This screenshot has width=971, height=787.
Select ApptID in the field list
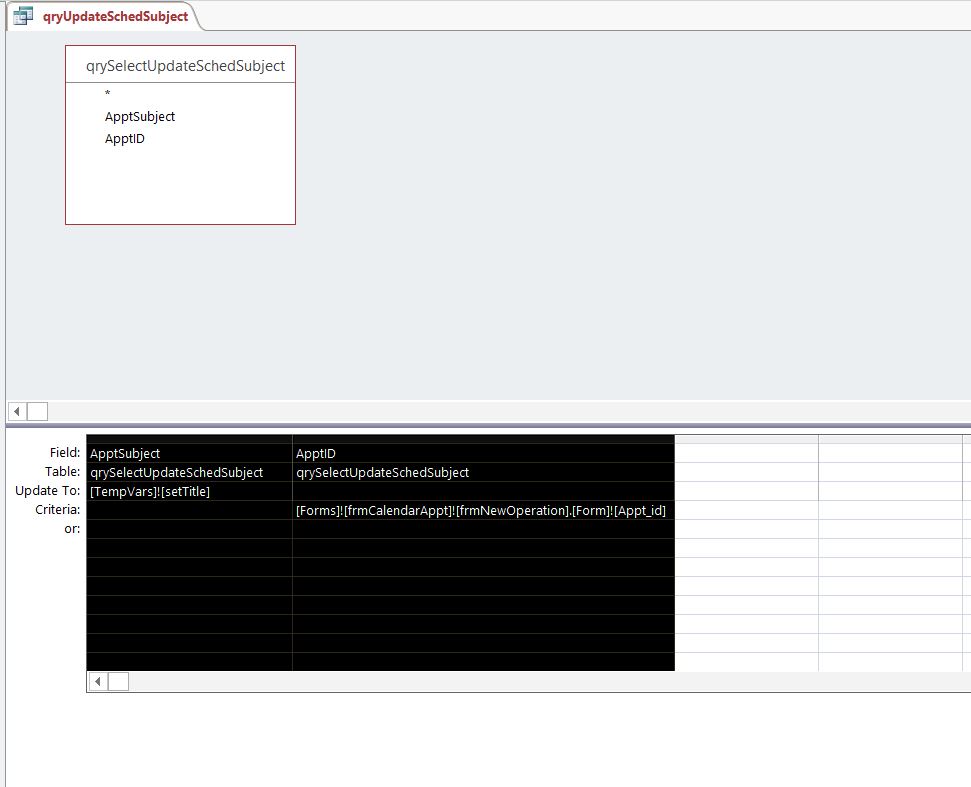coord(124,139)
